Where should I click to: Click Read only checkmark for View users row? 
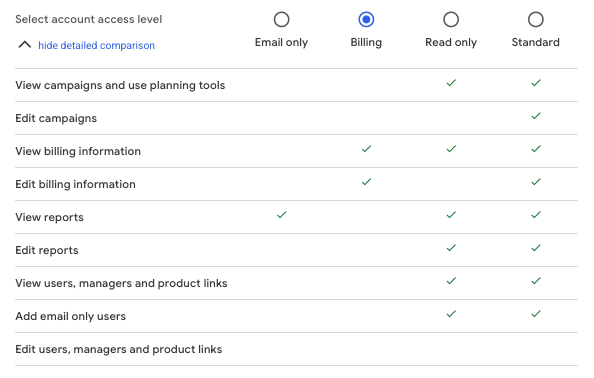pos(451,281)
